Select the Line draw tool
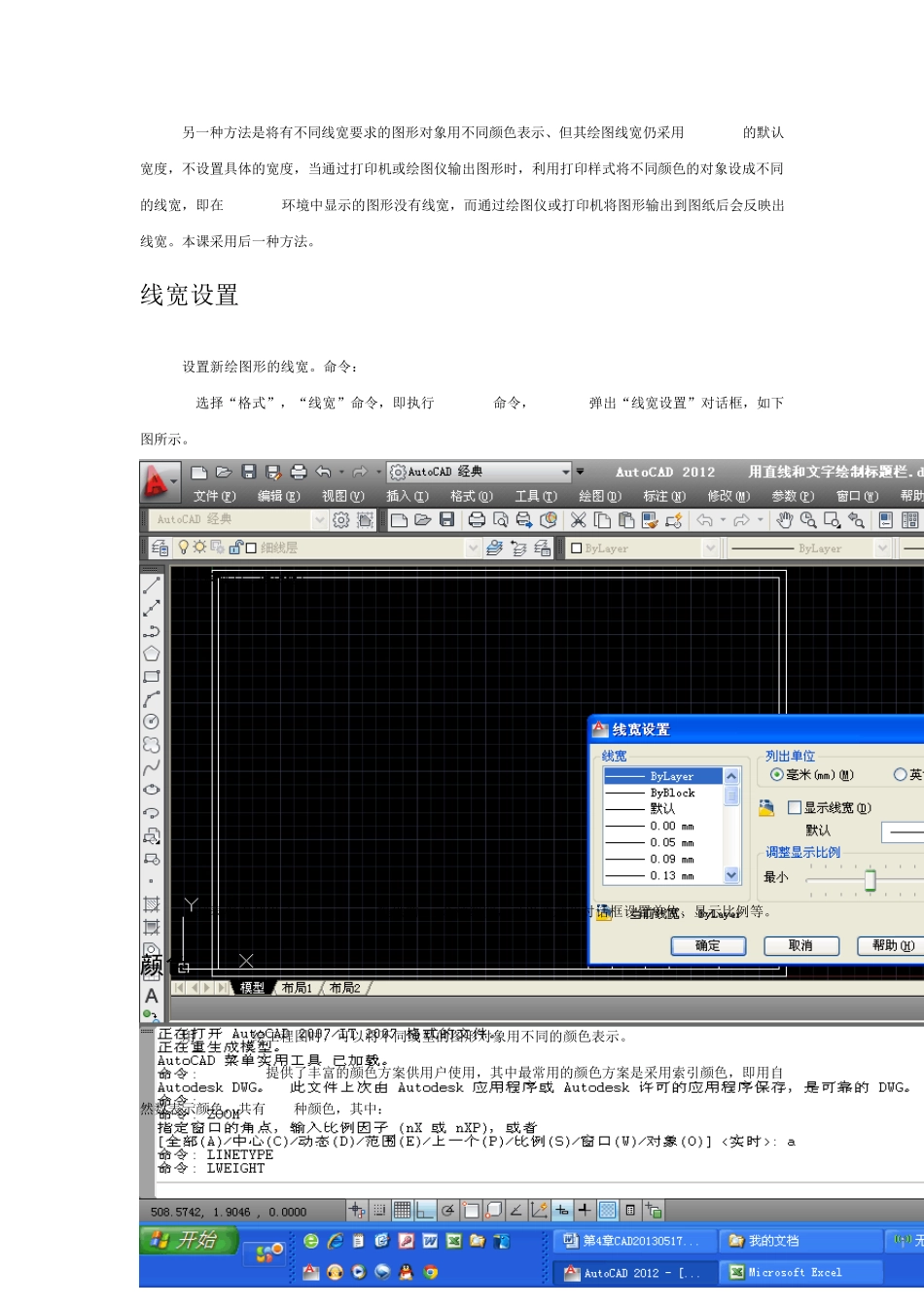This screenshot has width=924, height=1307. pos(152,585)
